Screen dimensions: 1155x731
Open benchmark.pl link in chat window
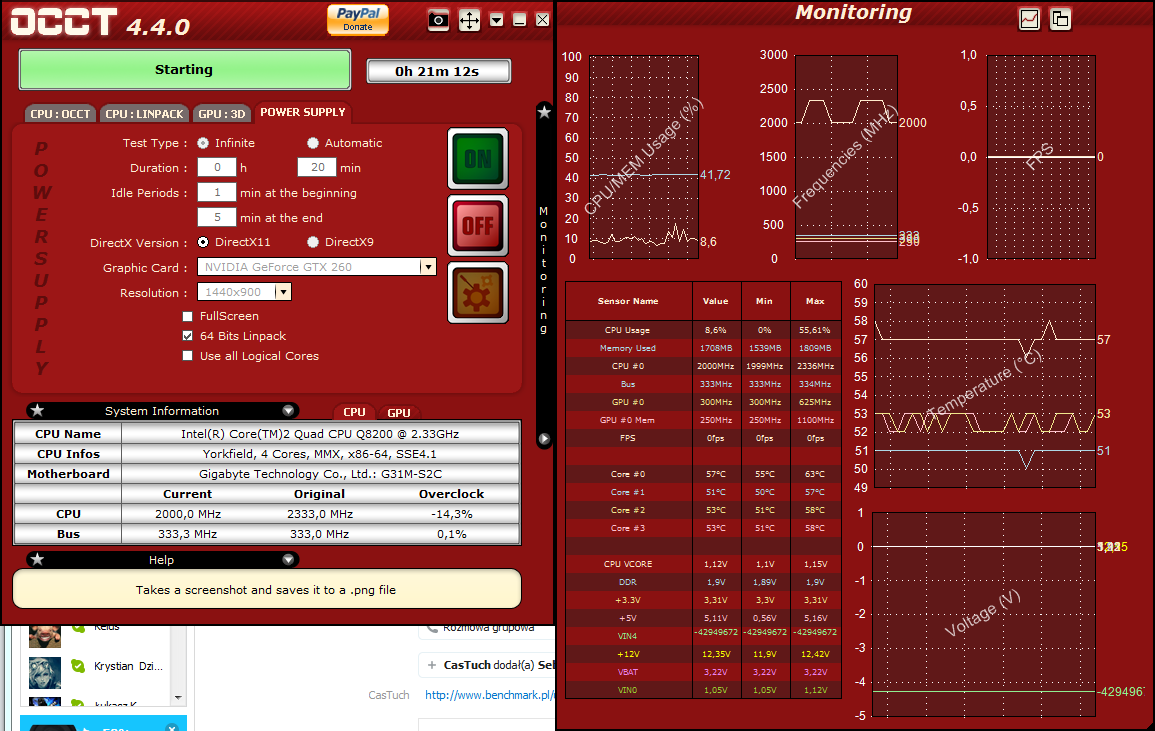(x=489, y=695)
